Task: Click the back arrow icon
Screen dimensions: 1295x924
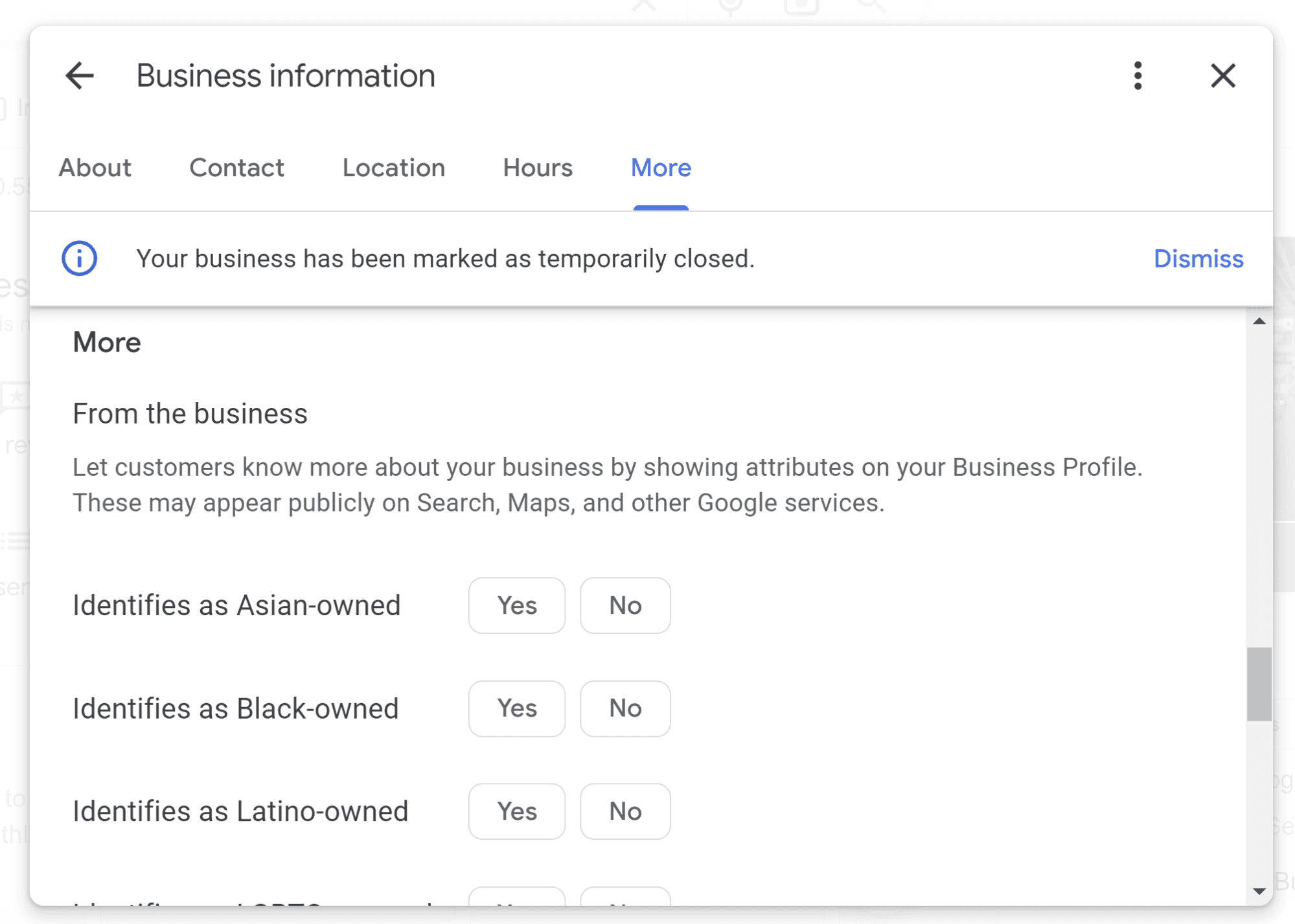Action: click(80, 76)
